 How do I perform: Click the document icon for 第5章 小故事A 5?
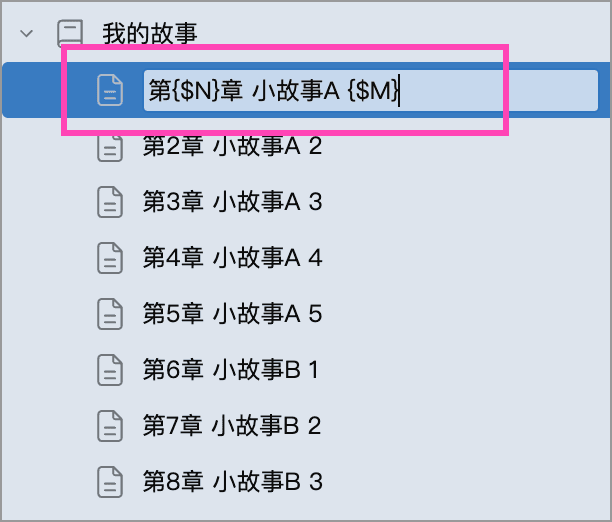tap(110, 315)
